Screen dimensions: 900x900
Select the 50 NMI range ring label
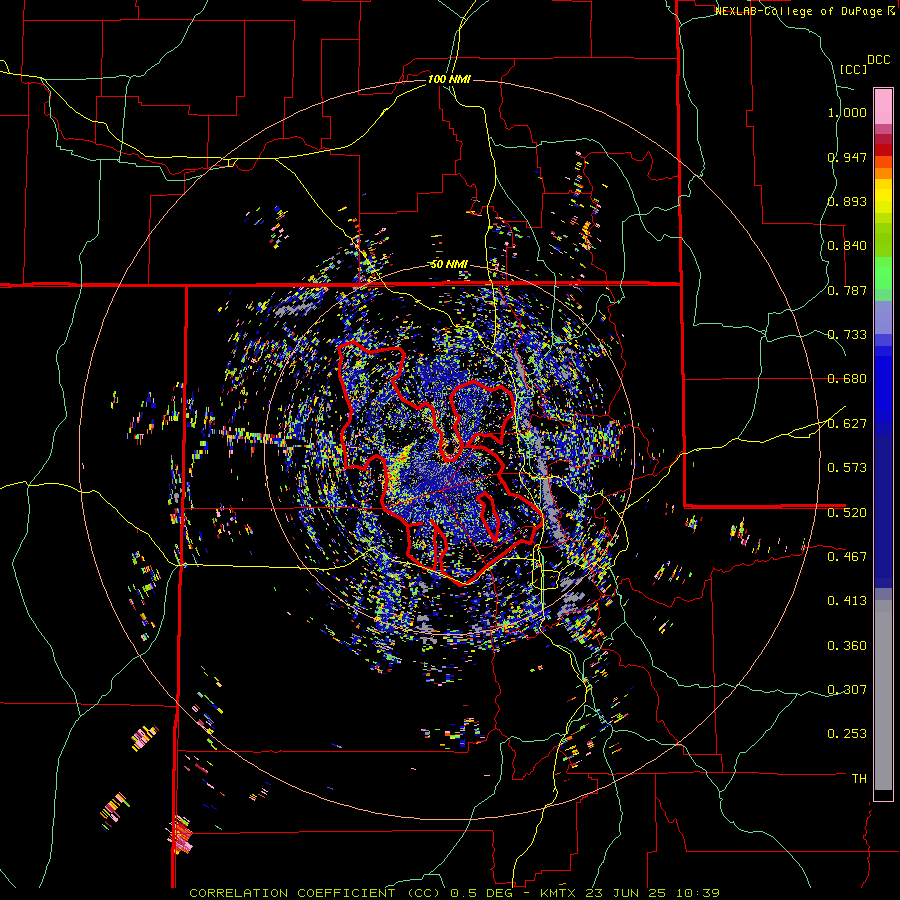(449, 265)
